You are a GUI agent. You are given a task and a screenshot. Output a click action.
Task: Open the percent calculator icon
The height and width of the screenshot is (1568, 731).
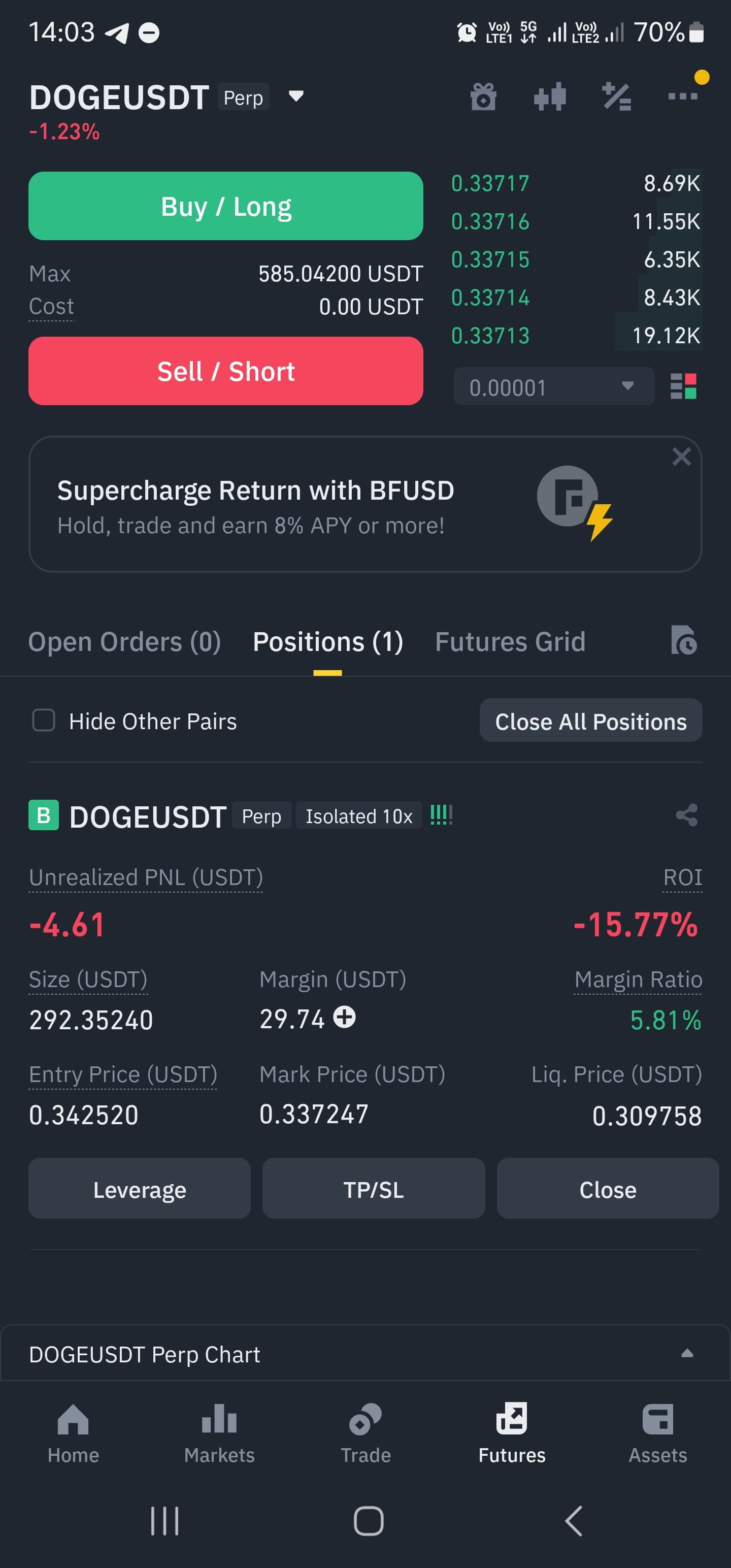point(617,97)
